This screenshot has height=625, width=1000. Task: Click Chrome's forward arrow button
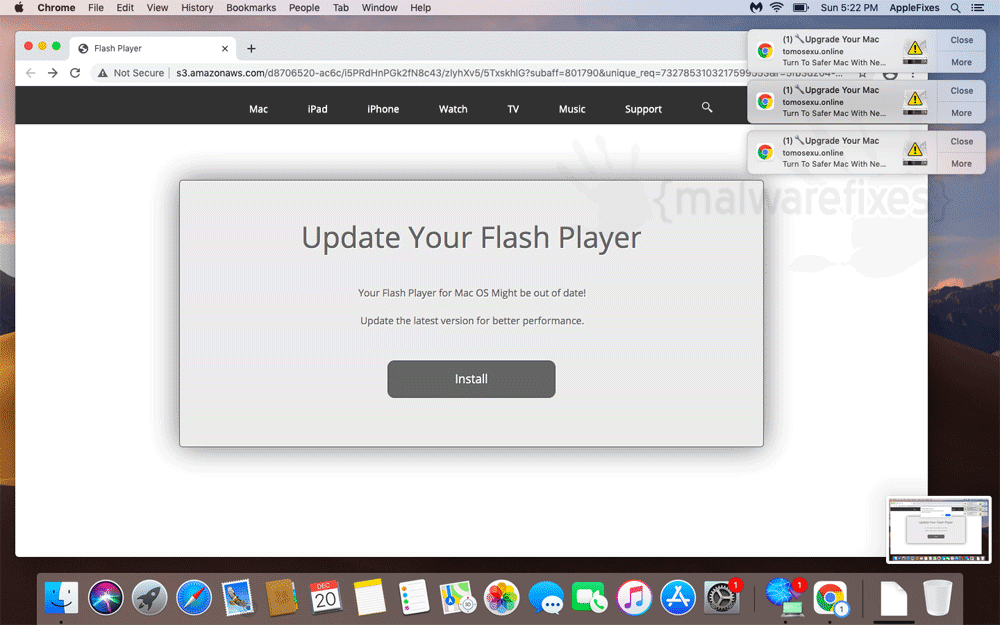pyautogui.click(x=52, y=73)
